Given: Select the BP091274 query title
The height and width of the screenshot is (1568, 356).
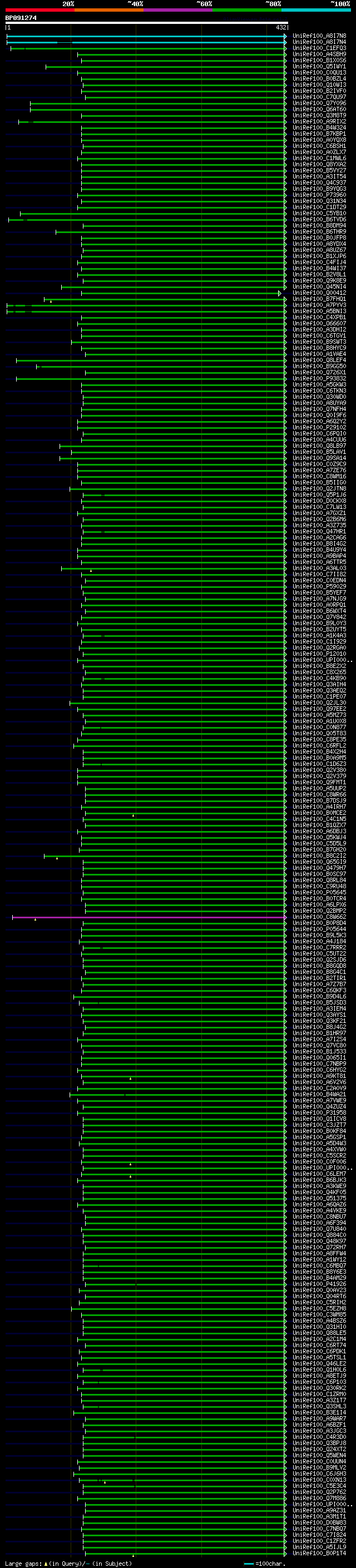Looking at the screenshot, I should point(21,18).
